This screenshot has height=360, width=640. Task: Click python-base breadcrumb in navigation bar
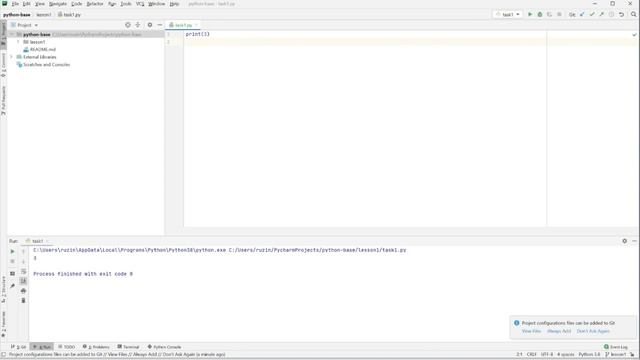pos(17,15)
